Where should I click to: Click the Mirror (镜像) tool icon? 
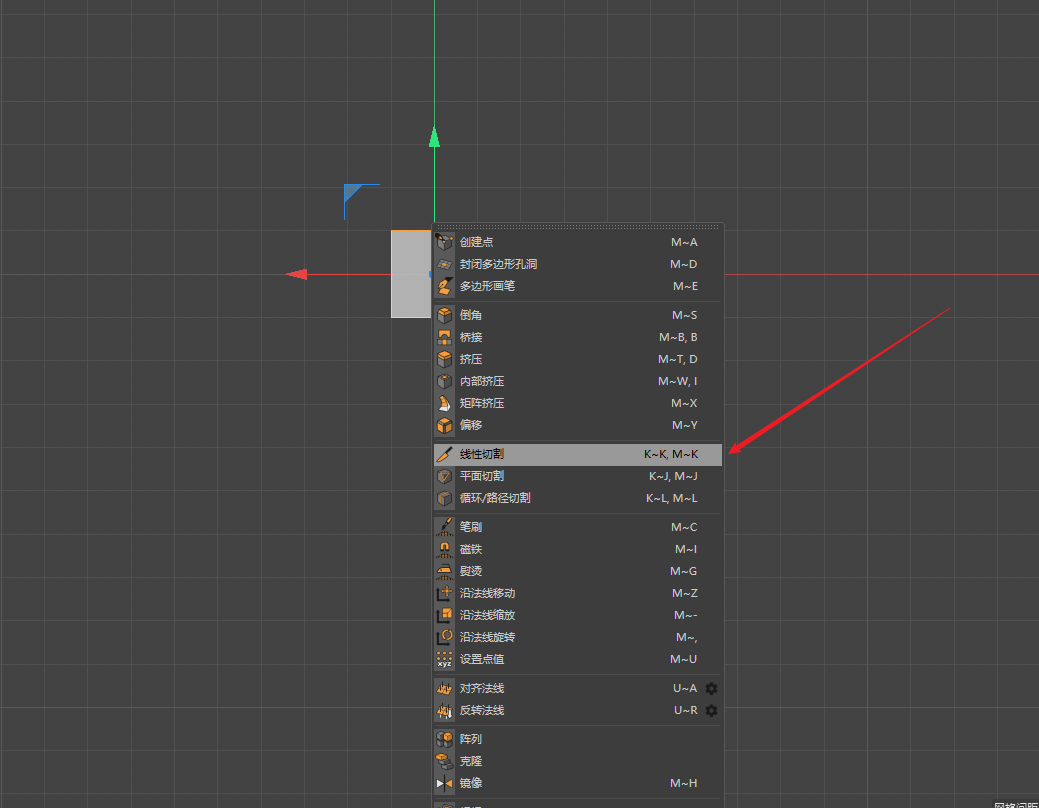(x=445, y=783)
